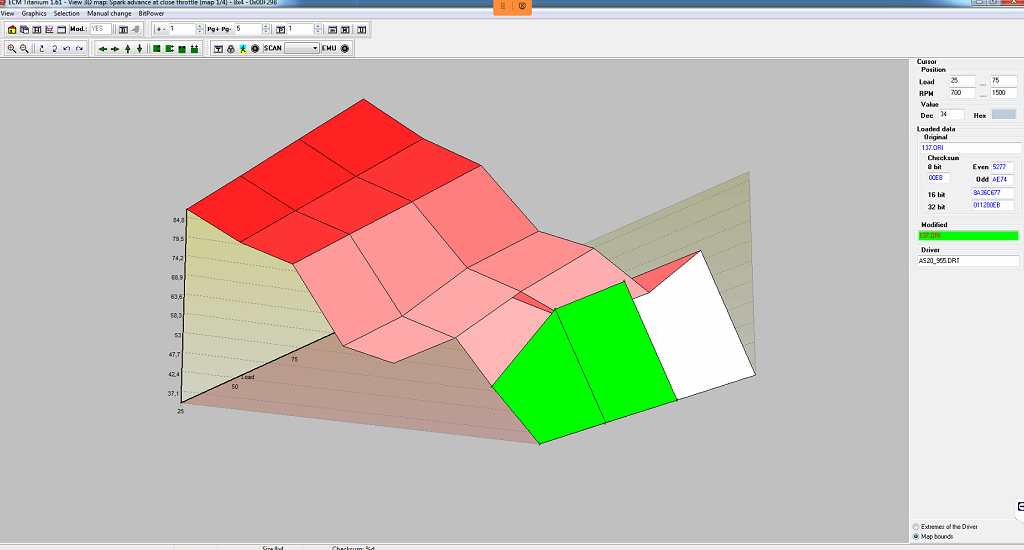The height and width of the screenshot is (550, 1024).
Task: Click the second blue rotation arrow icon
Action: point(54,48)
